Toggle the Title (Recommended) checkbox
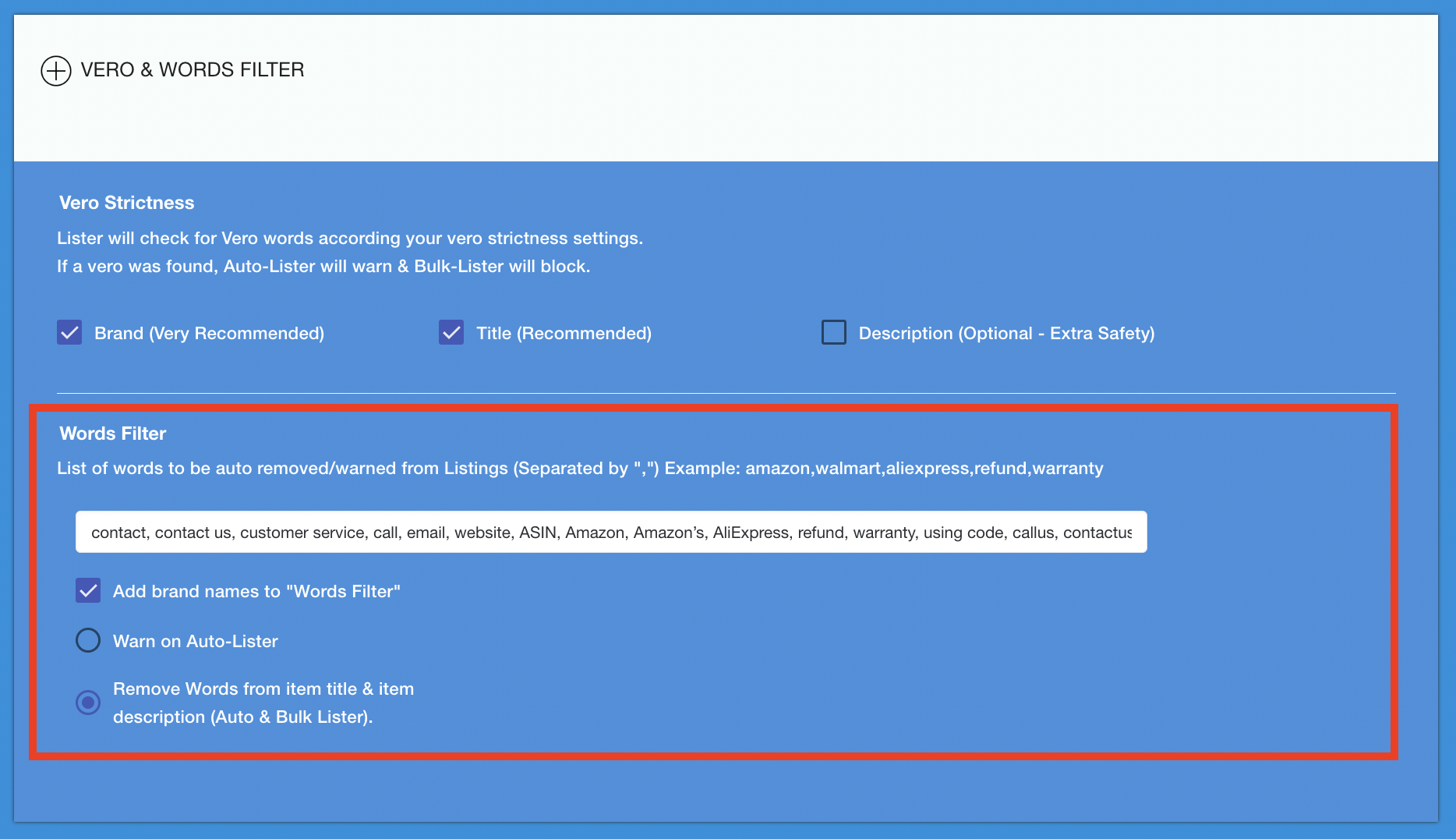 pyautogui.click(x=451, y=332)
